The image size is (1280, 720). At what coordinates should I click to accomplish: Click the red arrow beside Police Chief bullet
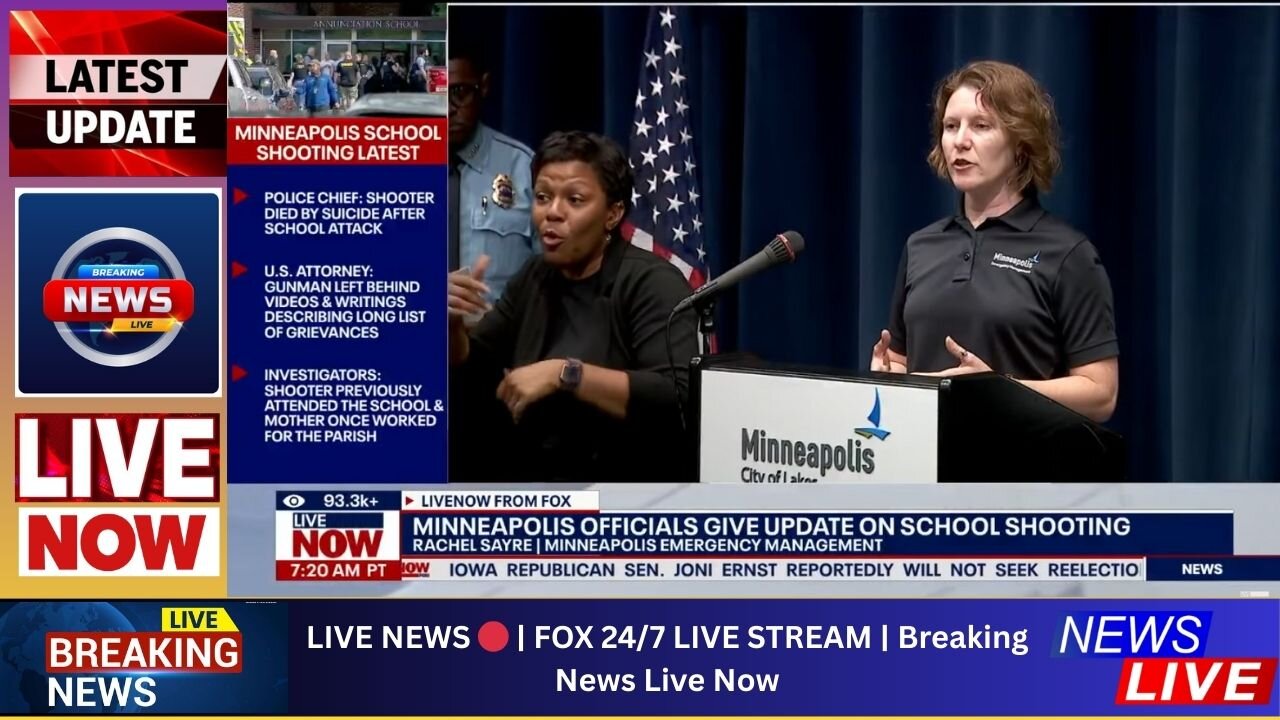click(240, 196)
